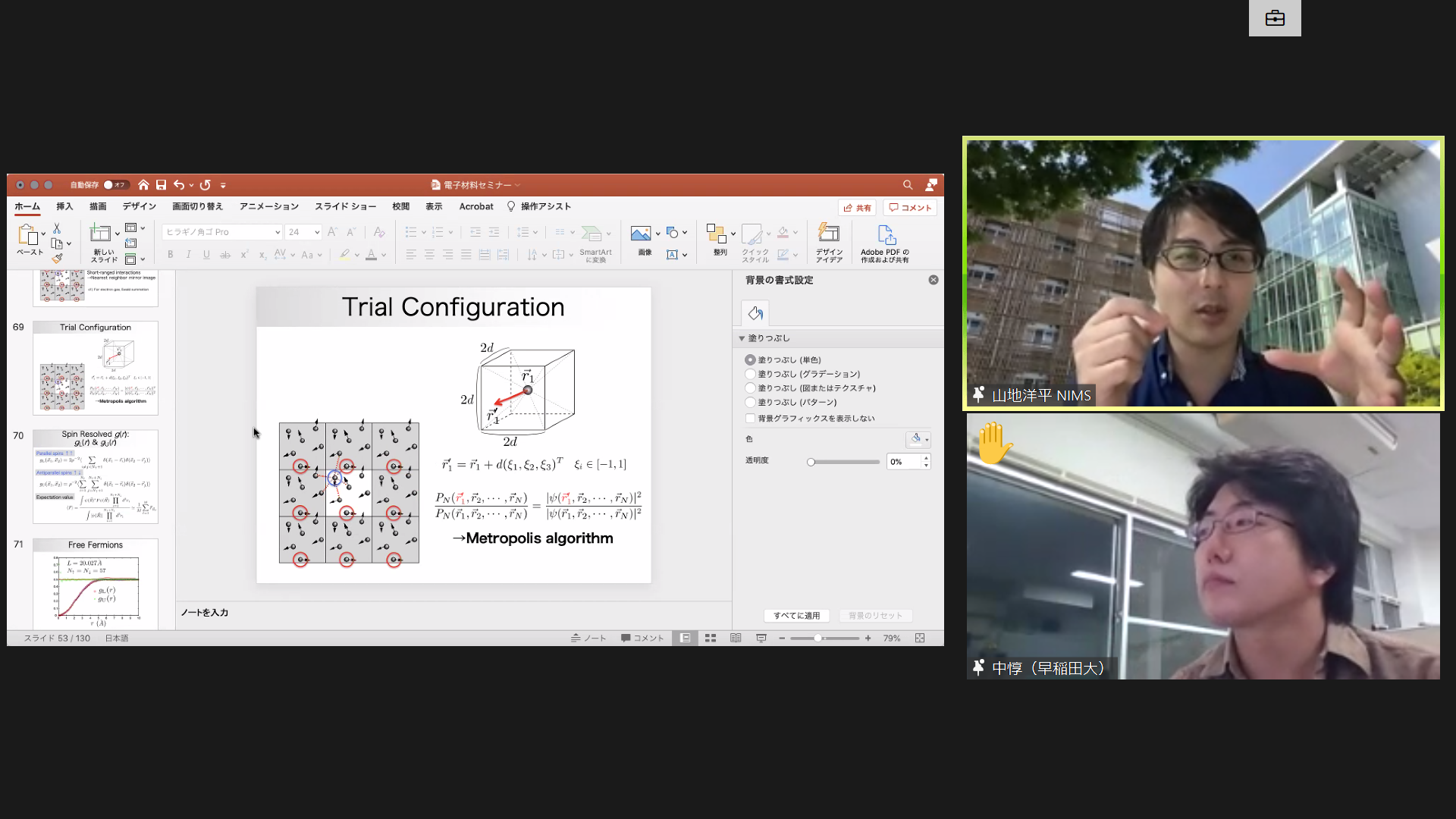The height and width of the screenshot is (819, 1456).
Task: Click the zoom slider in the status bar
Action: point(825,639)
